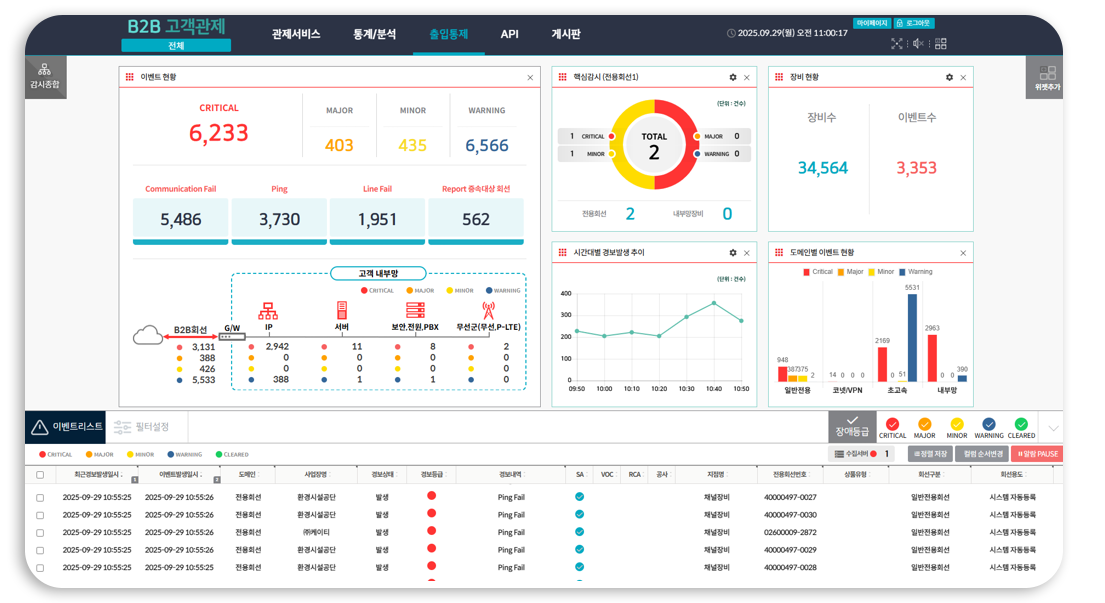Click the G/W gateway device icon
This screenshot has height=603, width=1105.
(x=232, y=337)
